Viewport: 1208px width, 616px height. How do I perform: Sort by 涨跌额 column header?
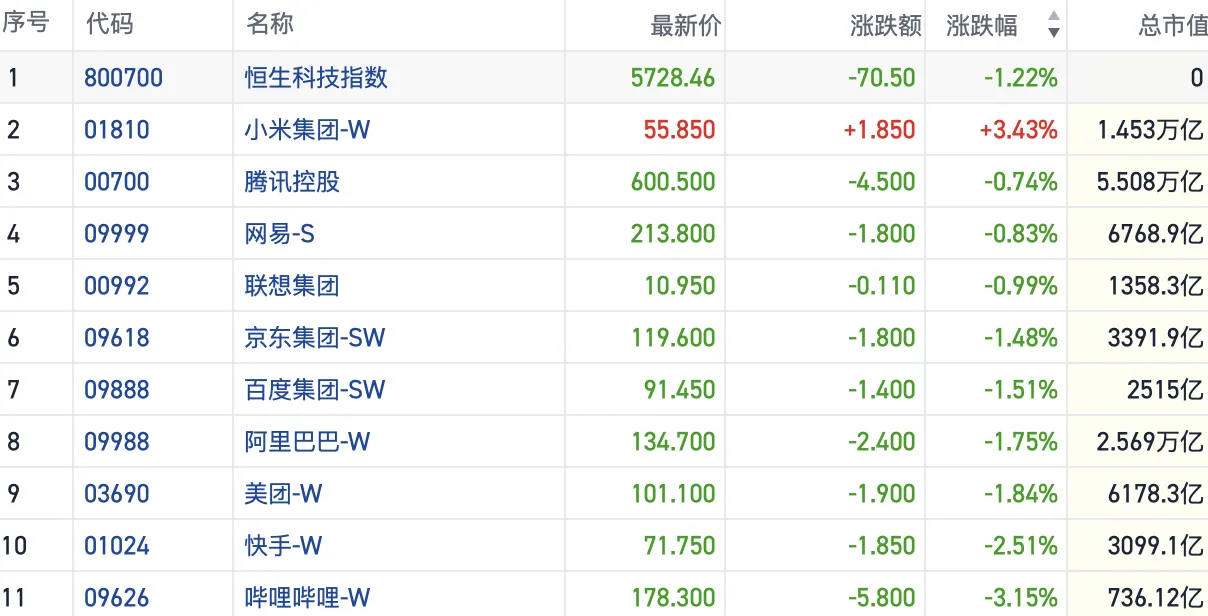(886, 26)
